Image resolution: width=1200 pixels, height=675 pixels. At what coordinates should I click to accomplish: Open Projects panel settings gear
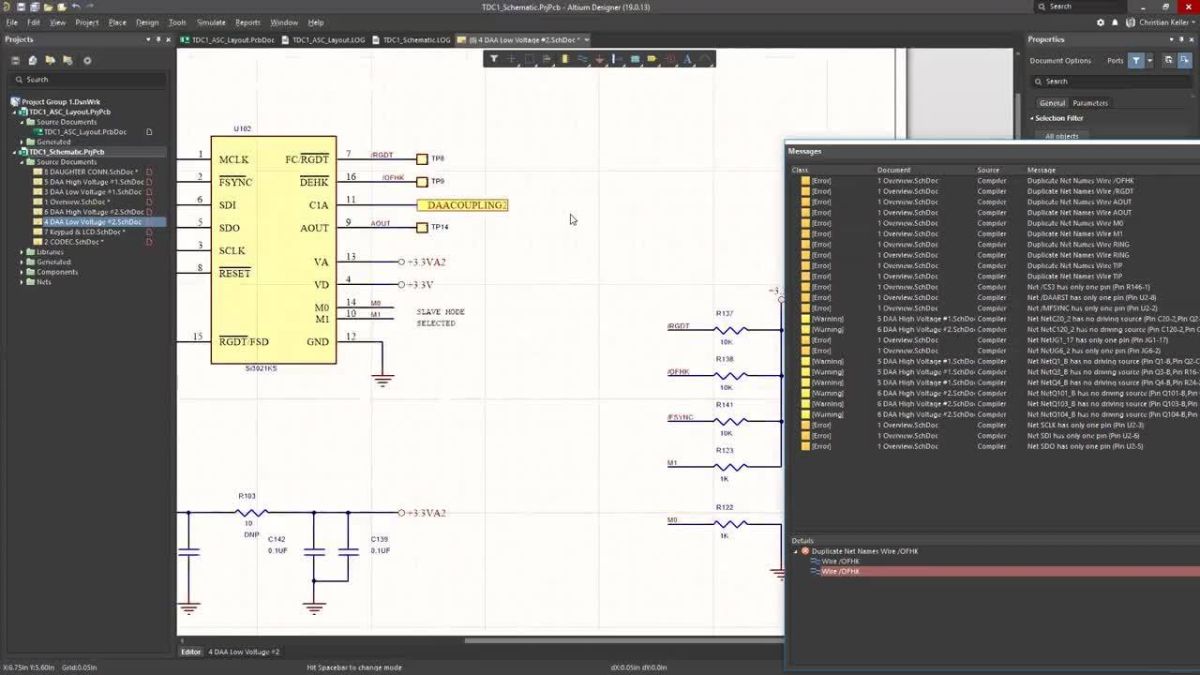click(87, 60)
